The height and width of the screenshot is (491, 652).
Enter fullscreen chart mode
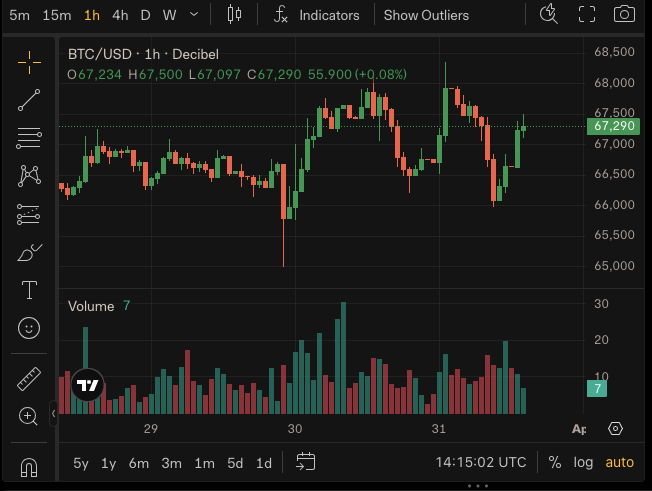point(587,14)
